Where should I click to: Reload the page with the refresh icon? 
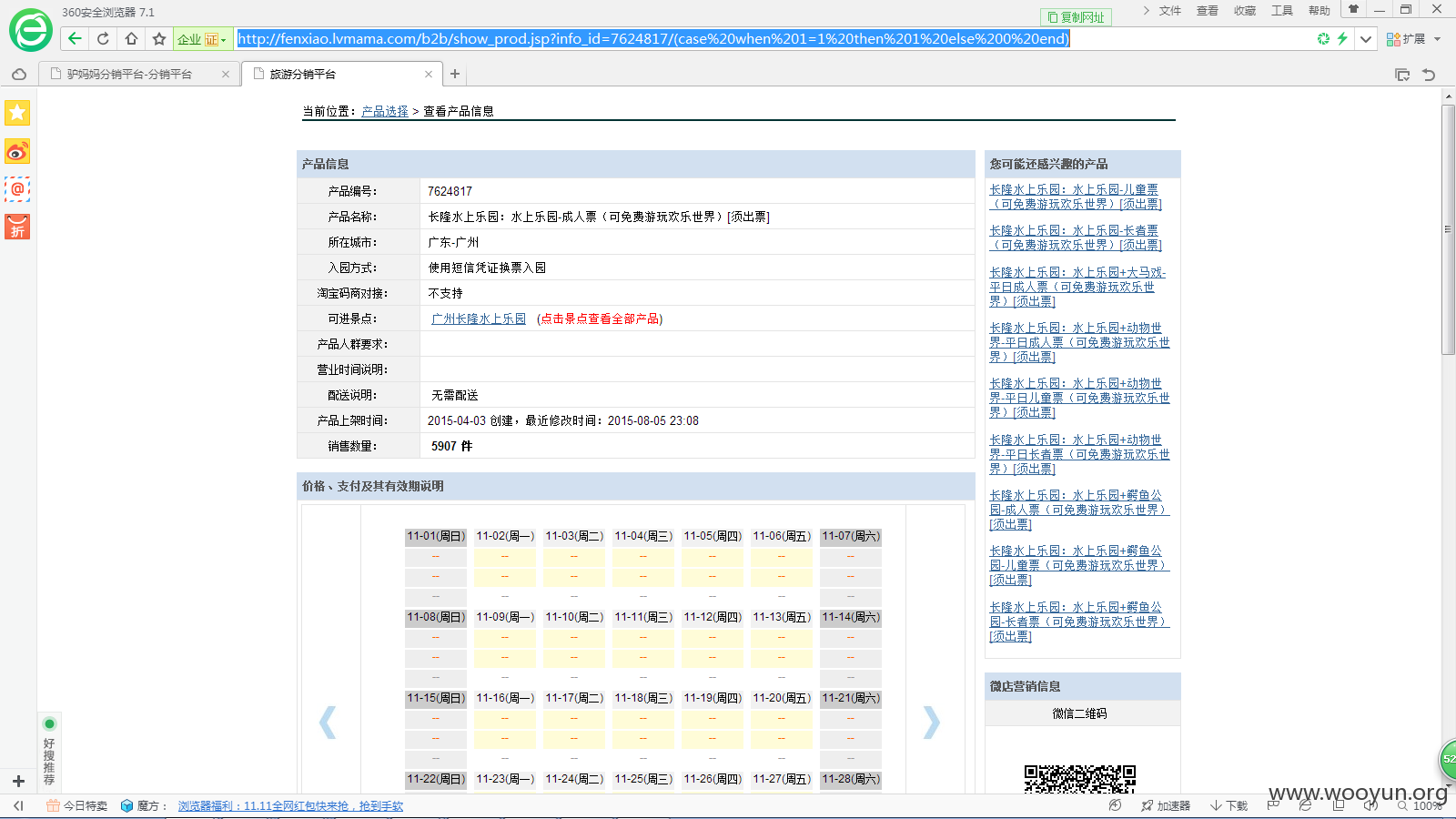click(103, 38)
